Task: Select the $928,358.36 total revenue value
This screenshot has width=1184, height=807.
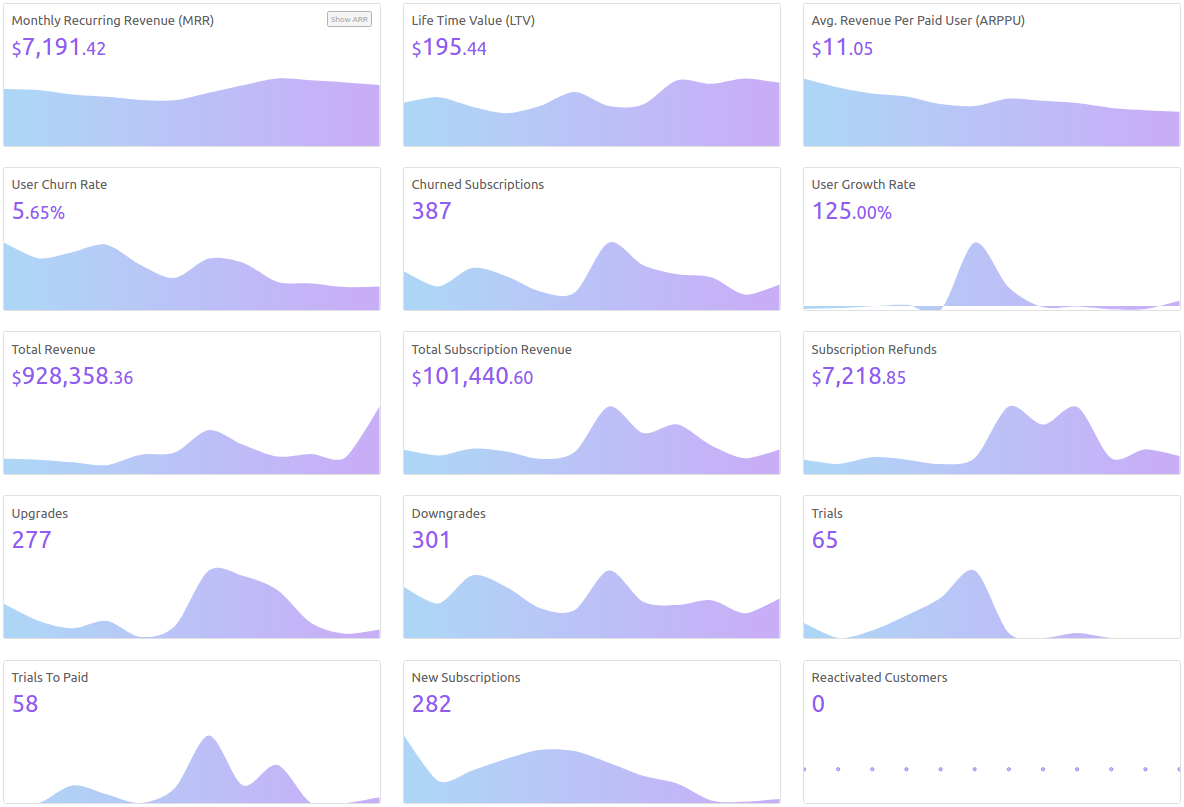Action: pos(72,376)
